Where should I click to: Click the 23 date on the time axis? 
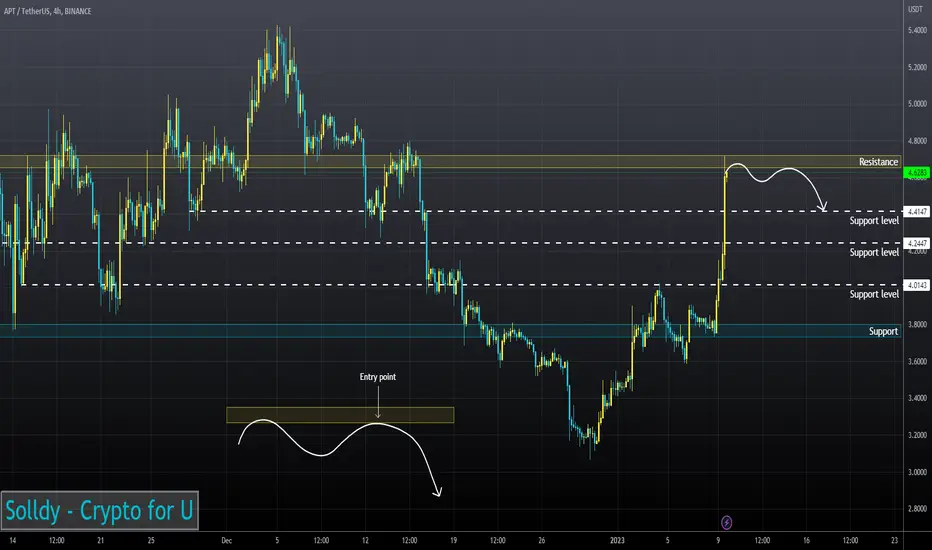click(895, 540)
